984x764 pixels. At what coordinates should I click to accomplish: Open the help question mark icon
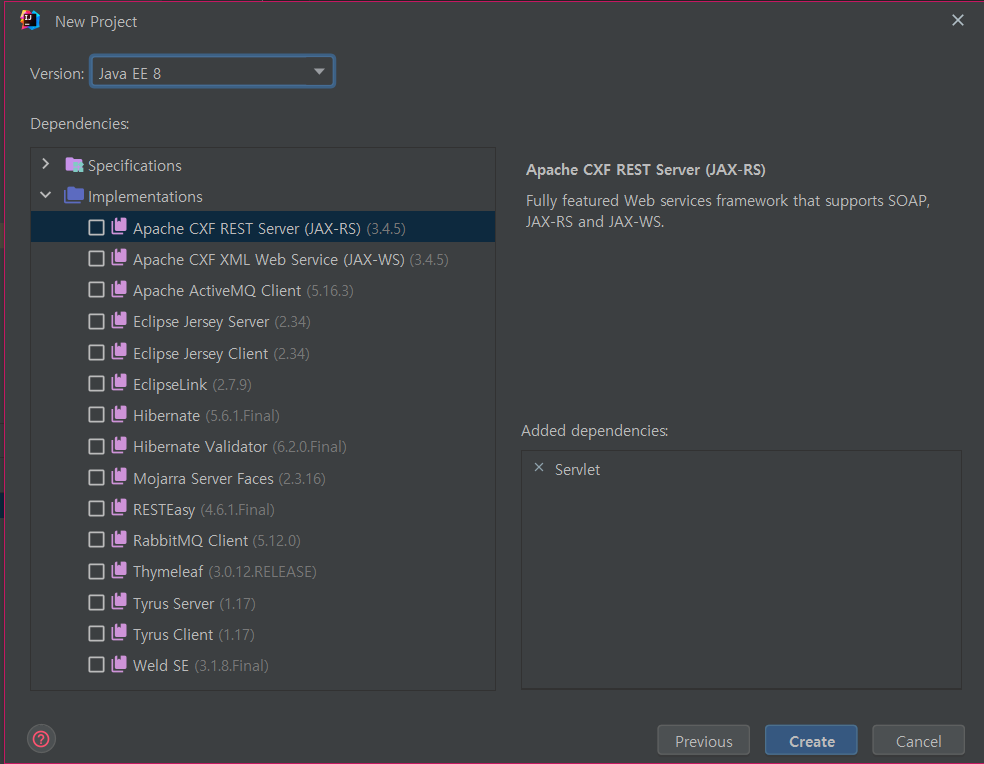click(41, 739)
